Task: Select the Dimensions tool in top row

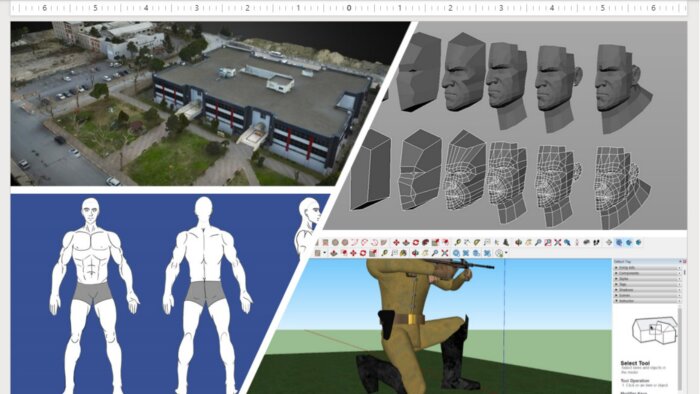Action: (x=467, y=242)
